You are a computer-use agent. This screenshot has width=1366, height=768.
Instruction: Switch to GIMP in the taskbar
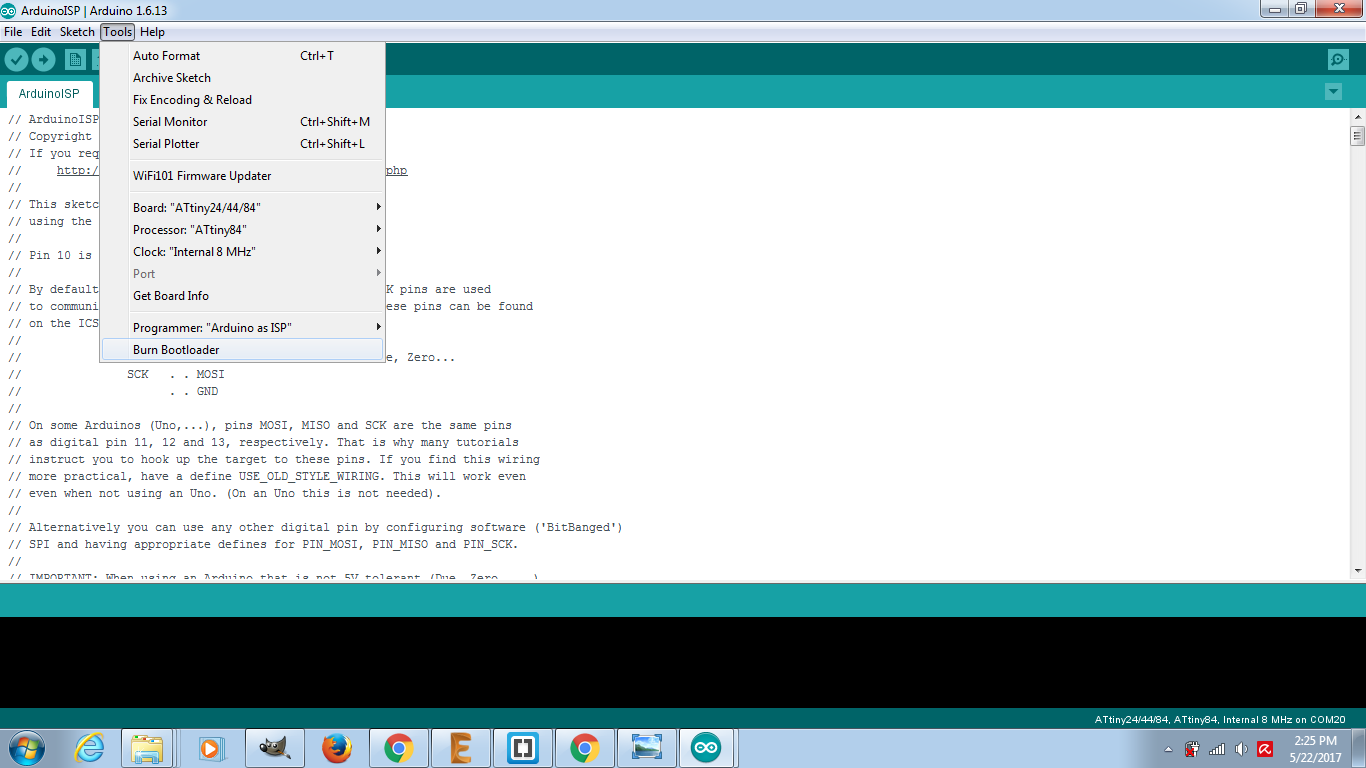(274, 748)
